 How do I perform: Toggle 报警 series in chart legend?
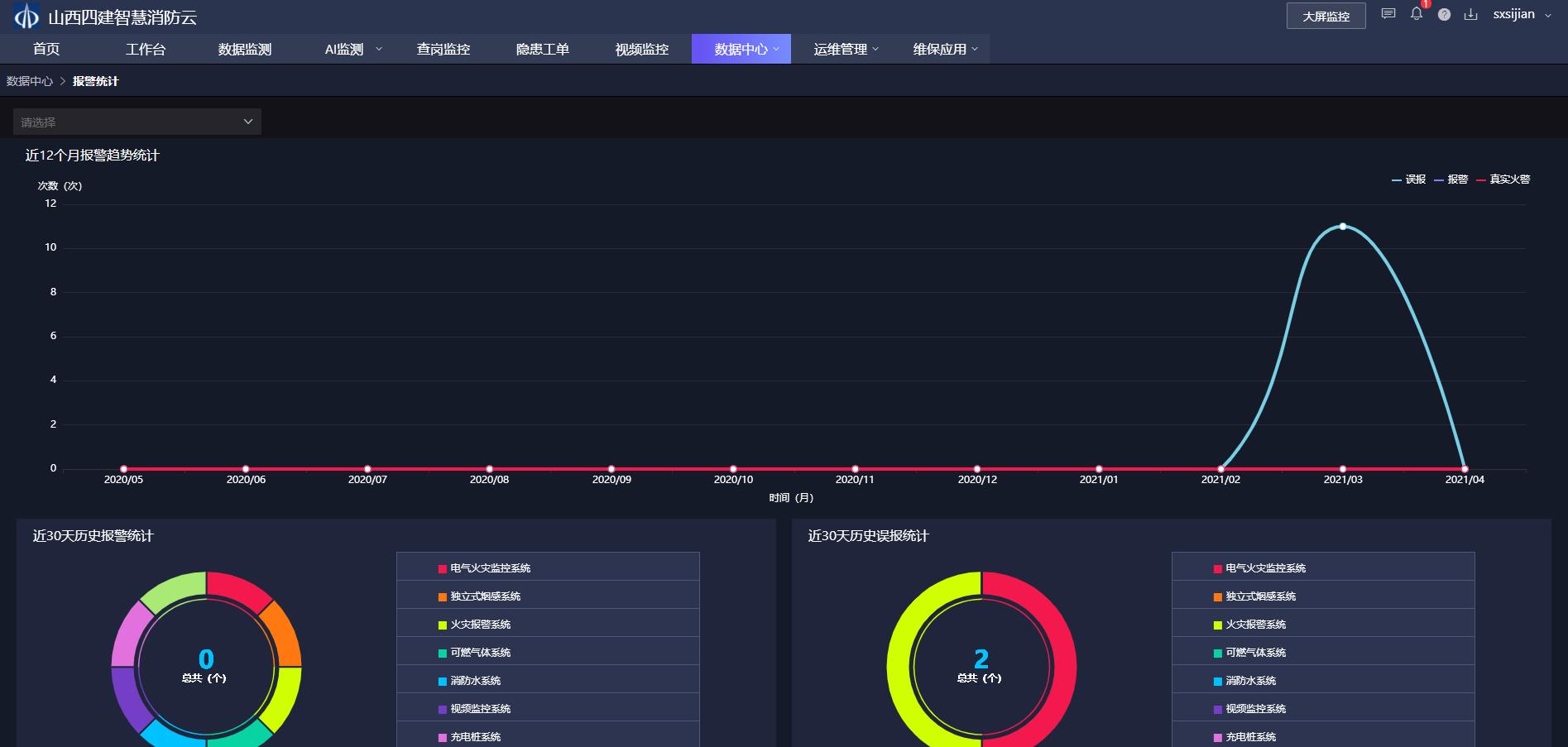click(x=1451, y=180)
